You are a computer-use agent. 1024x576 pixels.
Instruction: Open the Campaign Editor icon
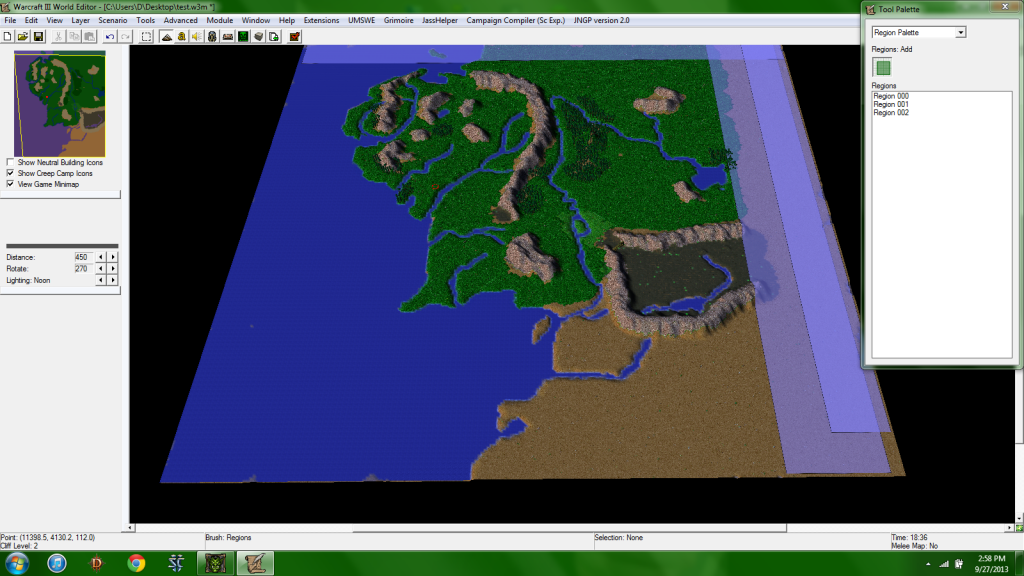click(x=228, y=37)
